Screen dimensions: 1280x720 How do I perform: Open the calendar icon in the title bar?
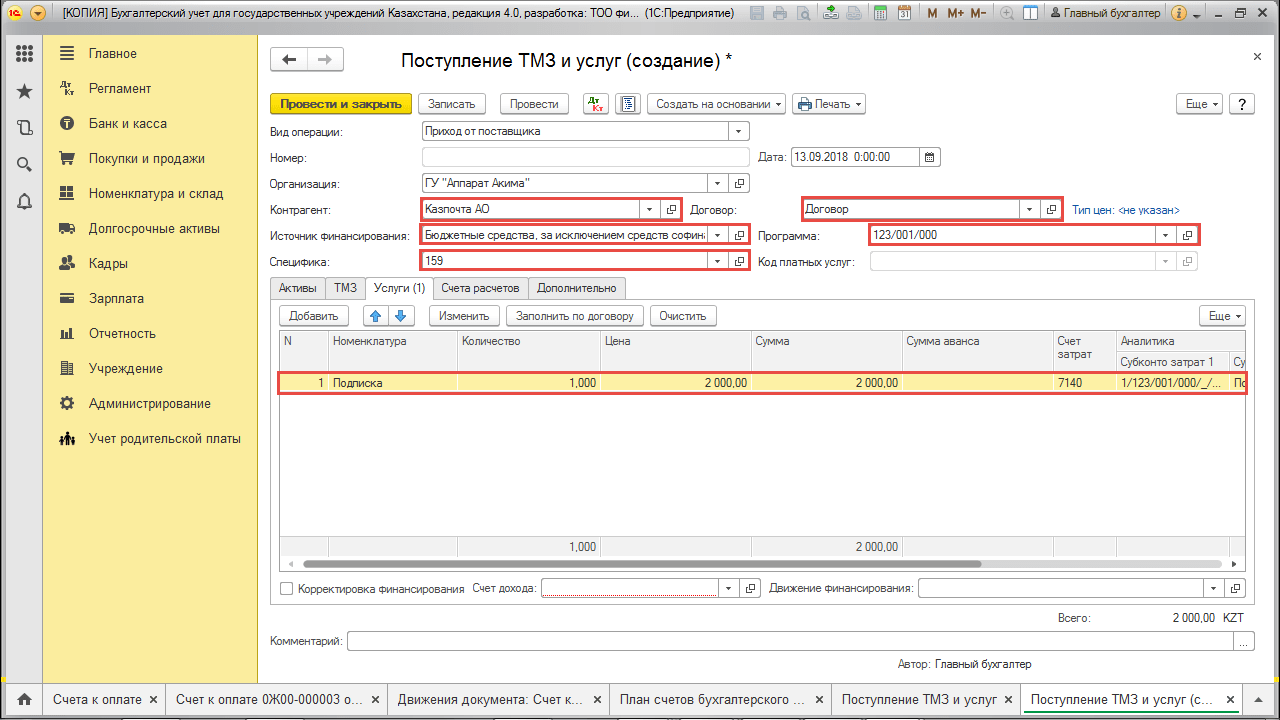(x=903, y=13)
